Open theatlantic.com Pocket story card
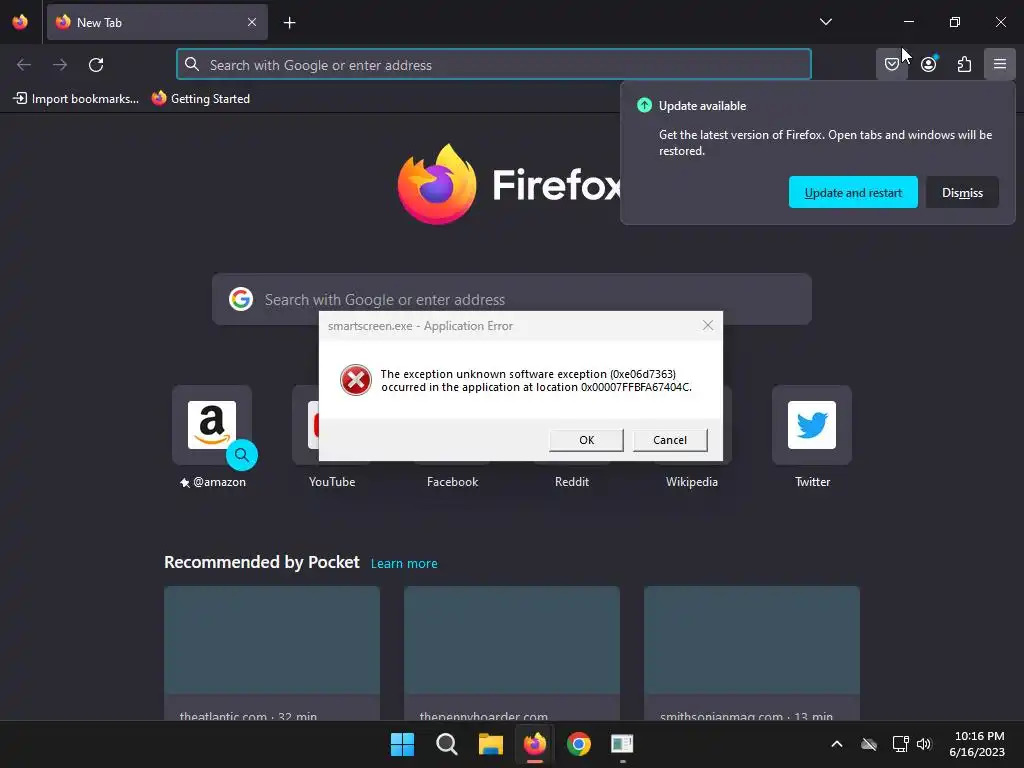 click(272, 653)
